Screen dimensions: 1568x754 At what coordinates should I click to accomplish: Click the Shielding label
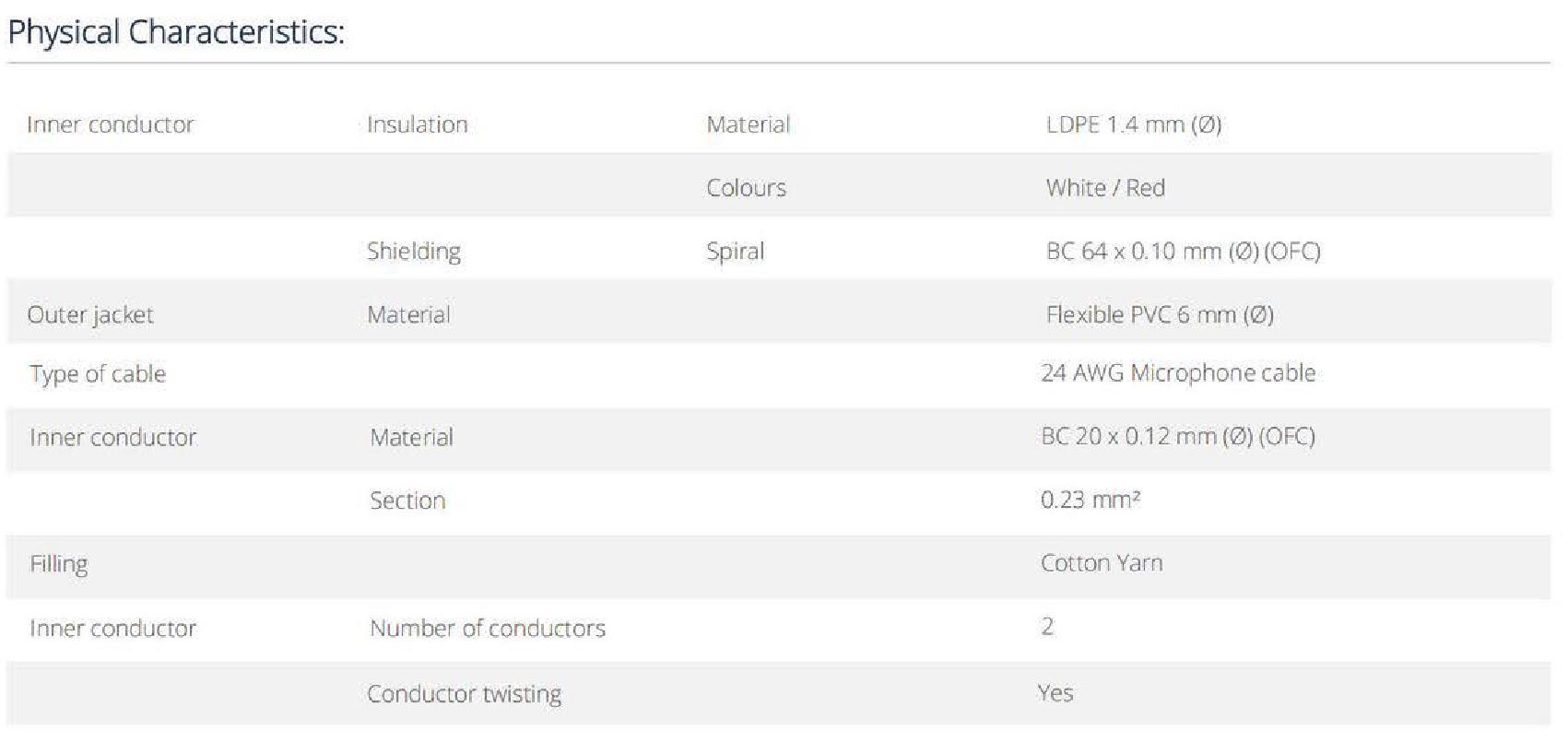click(x=413, y=252)
